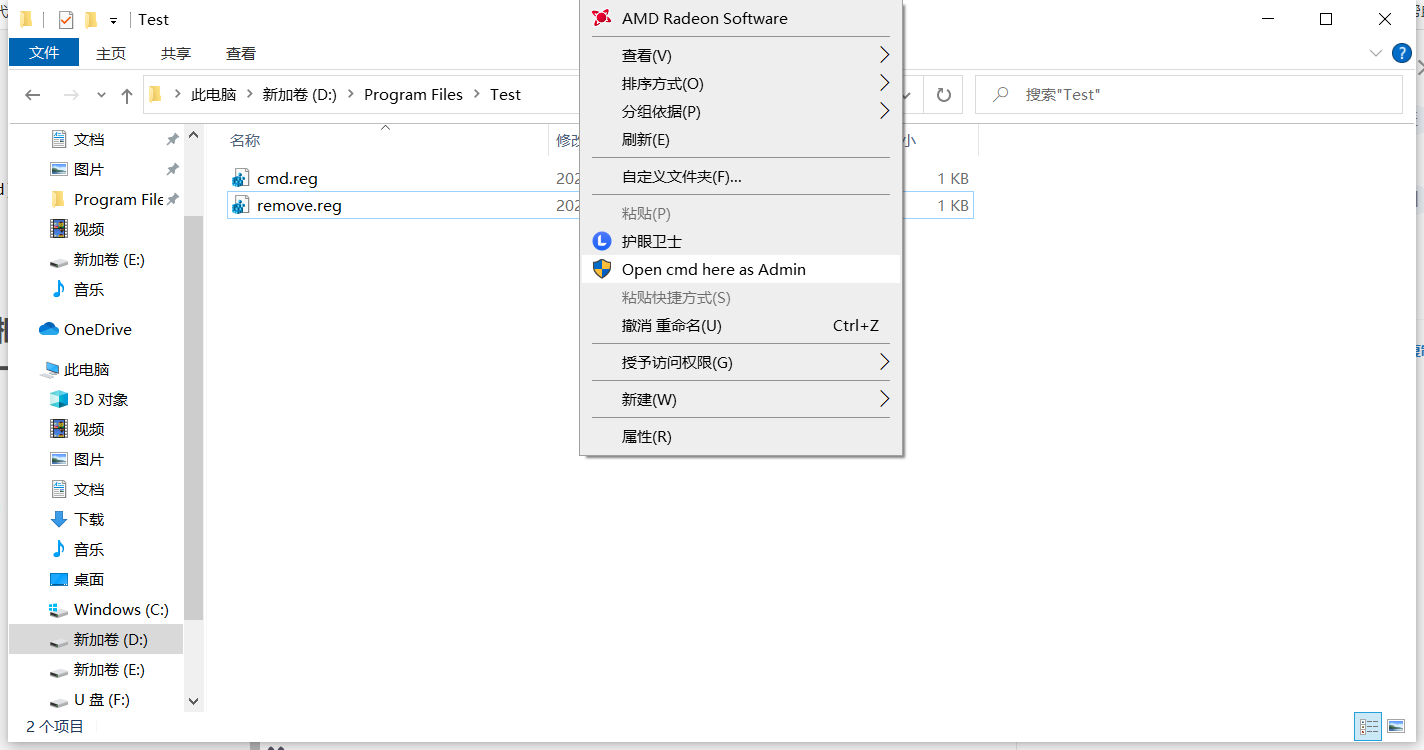Click breadcrumb chevron after 新加卷 (D:)
The width and height of the screenshot is (1424, 750).
(350, 95)
